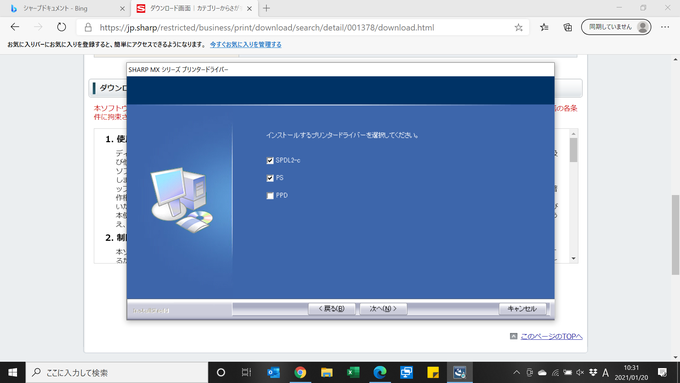Open the notification center icon
The image size is (680, 383).
click(662, 372)
